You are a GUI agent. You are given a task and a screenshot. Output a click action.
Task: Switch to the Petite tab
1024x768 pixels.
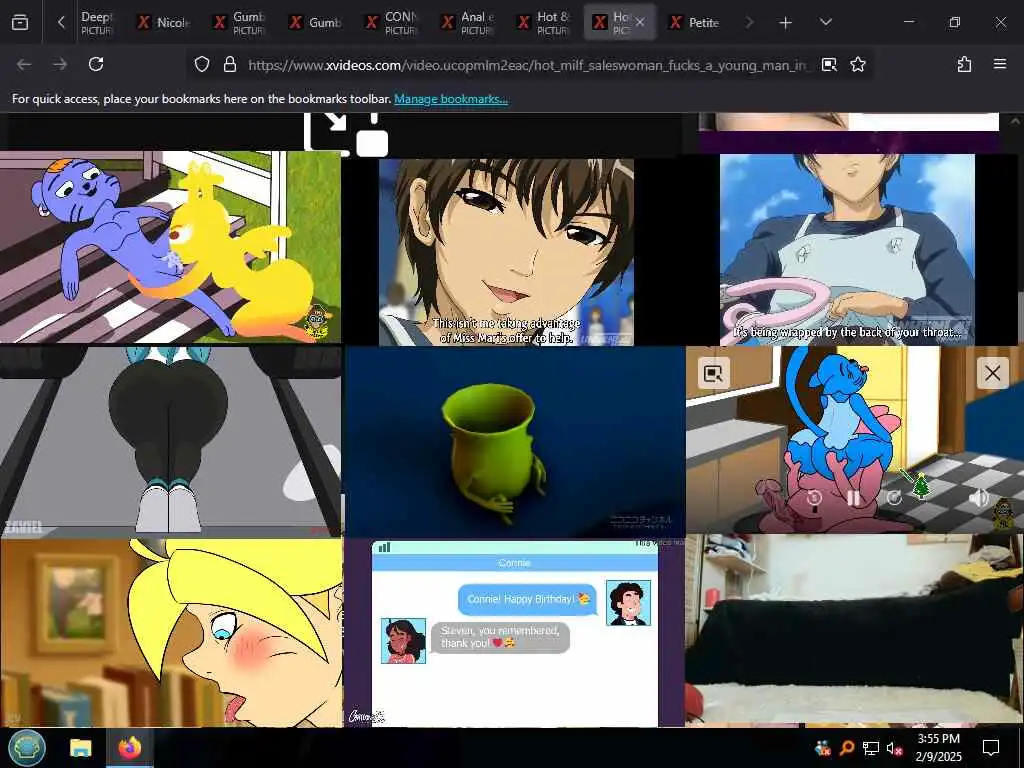[696, 22]
